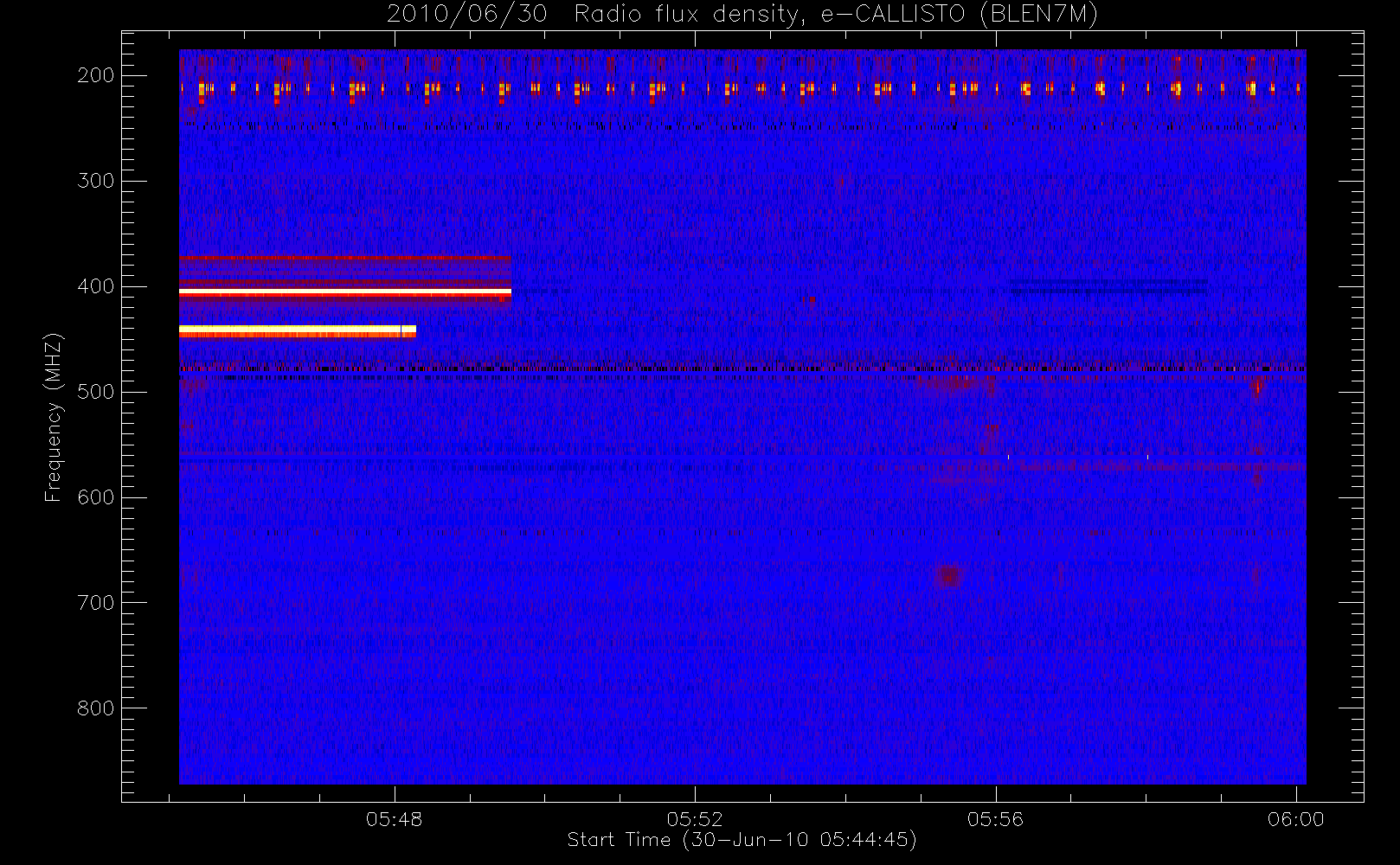The width and height of the screenshot is (1400, 865).
Task: Click the 300 frequency tick label
Action: (96, 181)
